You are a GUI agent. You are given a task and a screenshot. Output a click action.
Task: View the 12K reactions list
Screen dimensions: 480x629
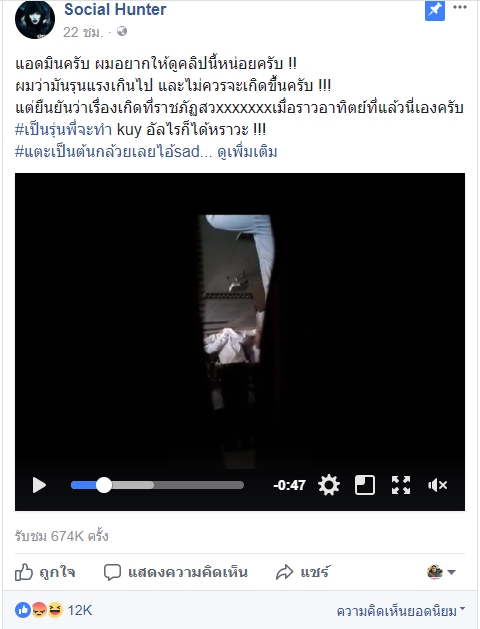pos(53,611)
